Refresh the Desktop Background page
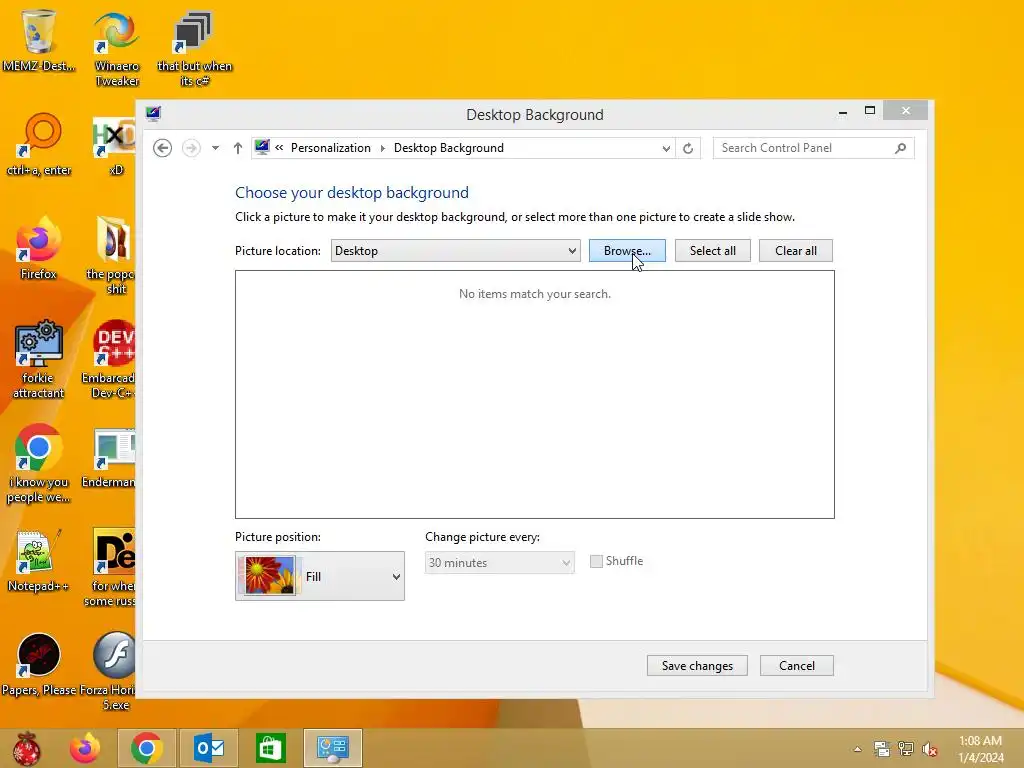 [688, 148]
